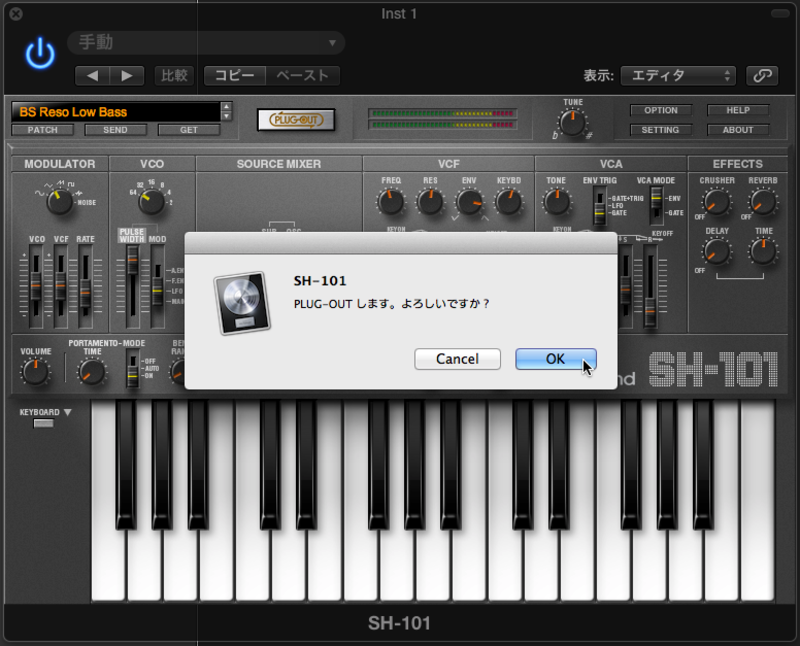Toggle the blue plug-in power button
This screenshot has height=646, width=800.
pos(40,54)
